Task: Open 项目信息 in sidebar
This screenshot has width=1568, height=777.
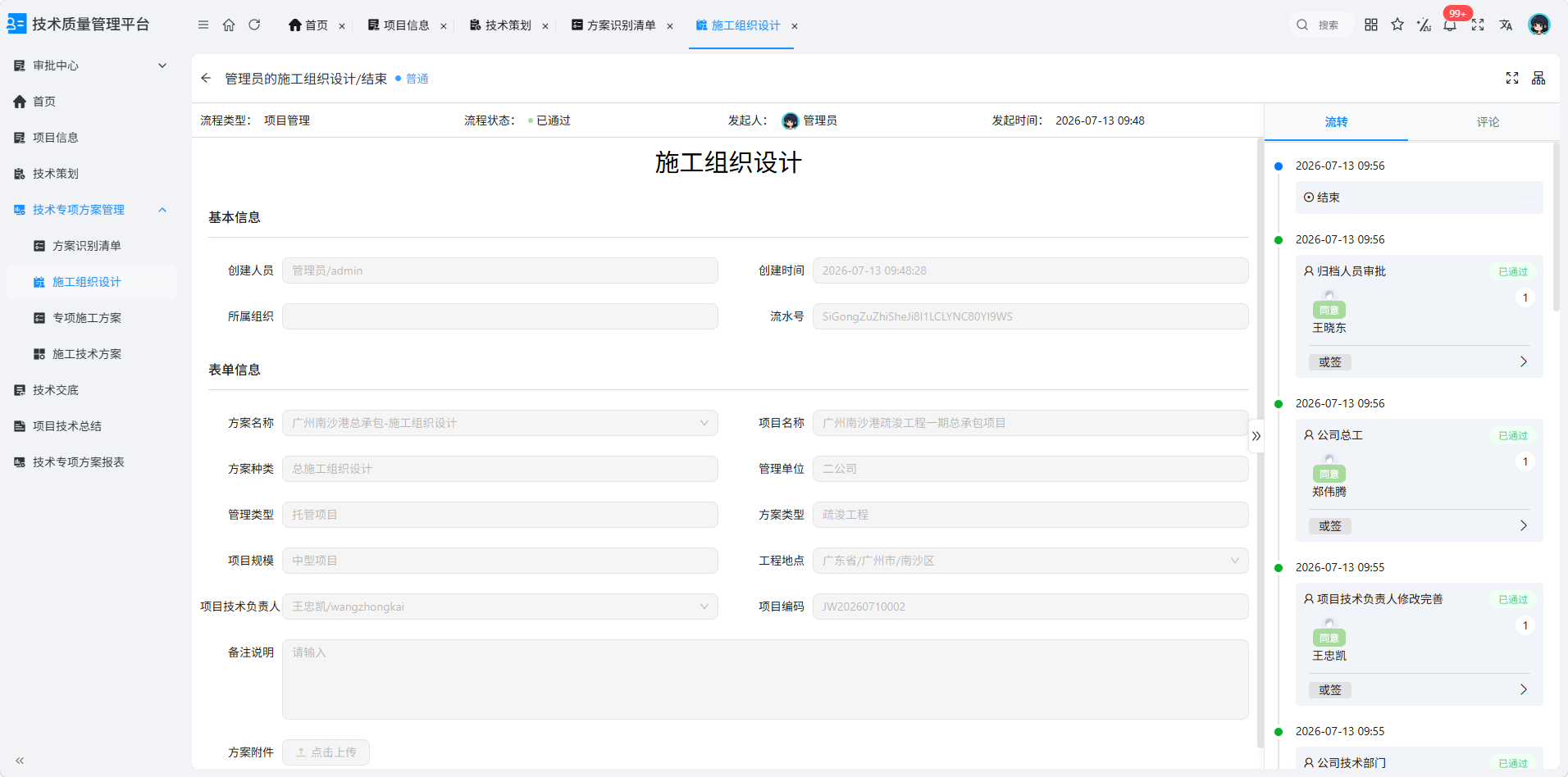Action: pos(91,138)
